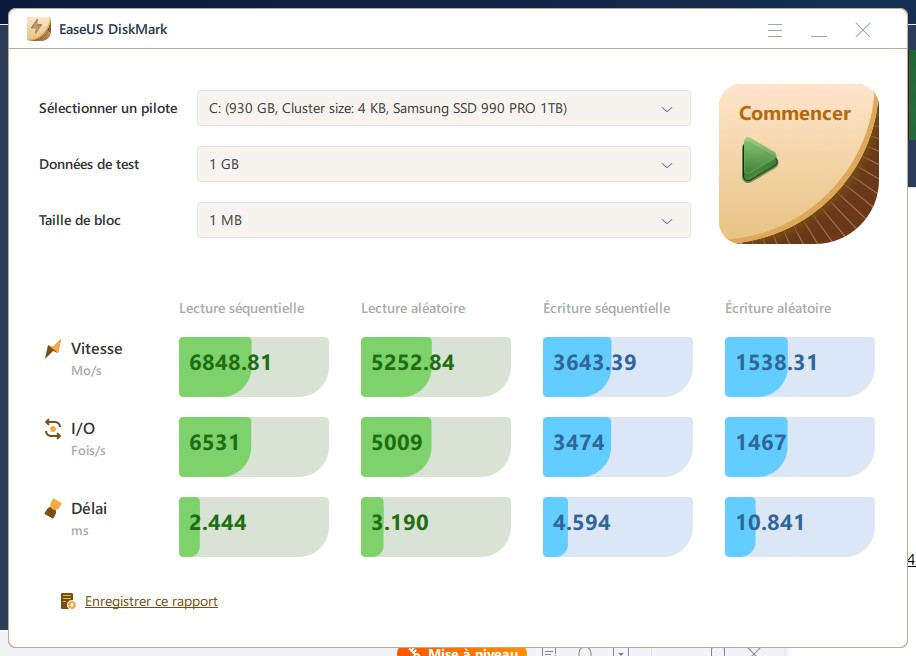This screenshot has height=656, width=916.
Task: Open the Données de test dropdown
Action: click(443, 164)
